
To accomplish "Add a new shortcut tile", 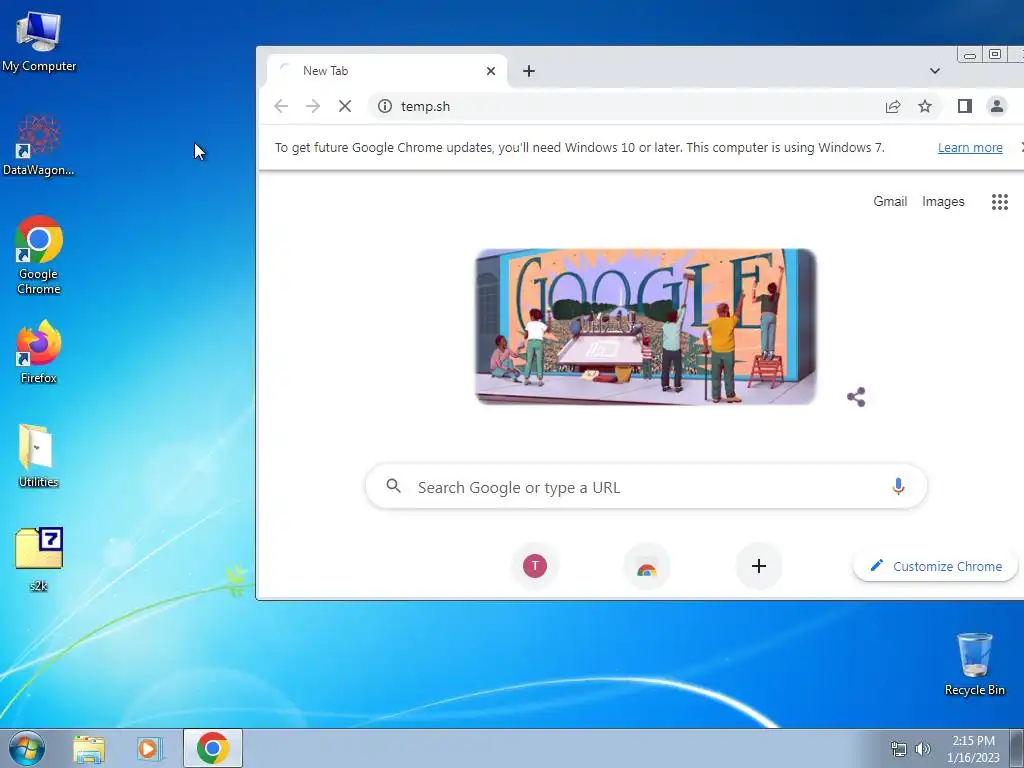I will coord(758,566).
